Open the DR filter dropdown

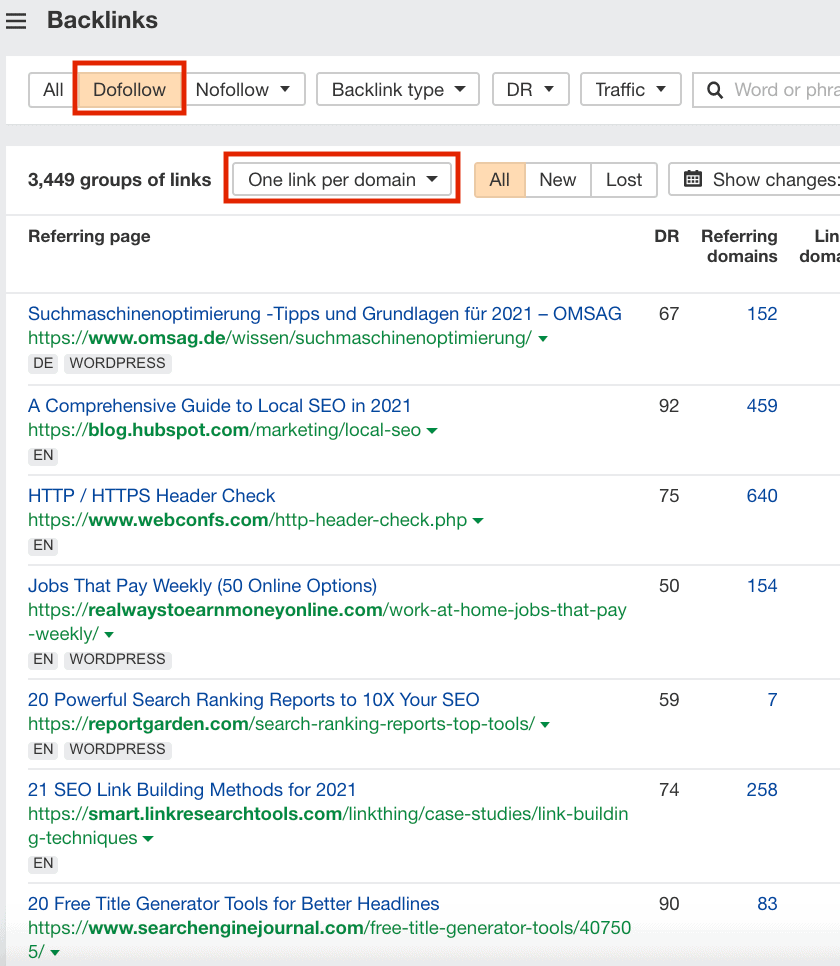(531, 89)
